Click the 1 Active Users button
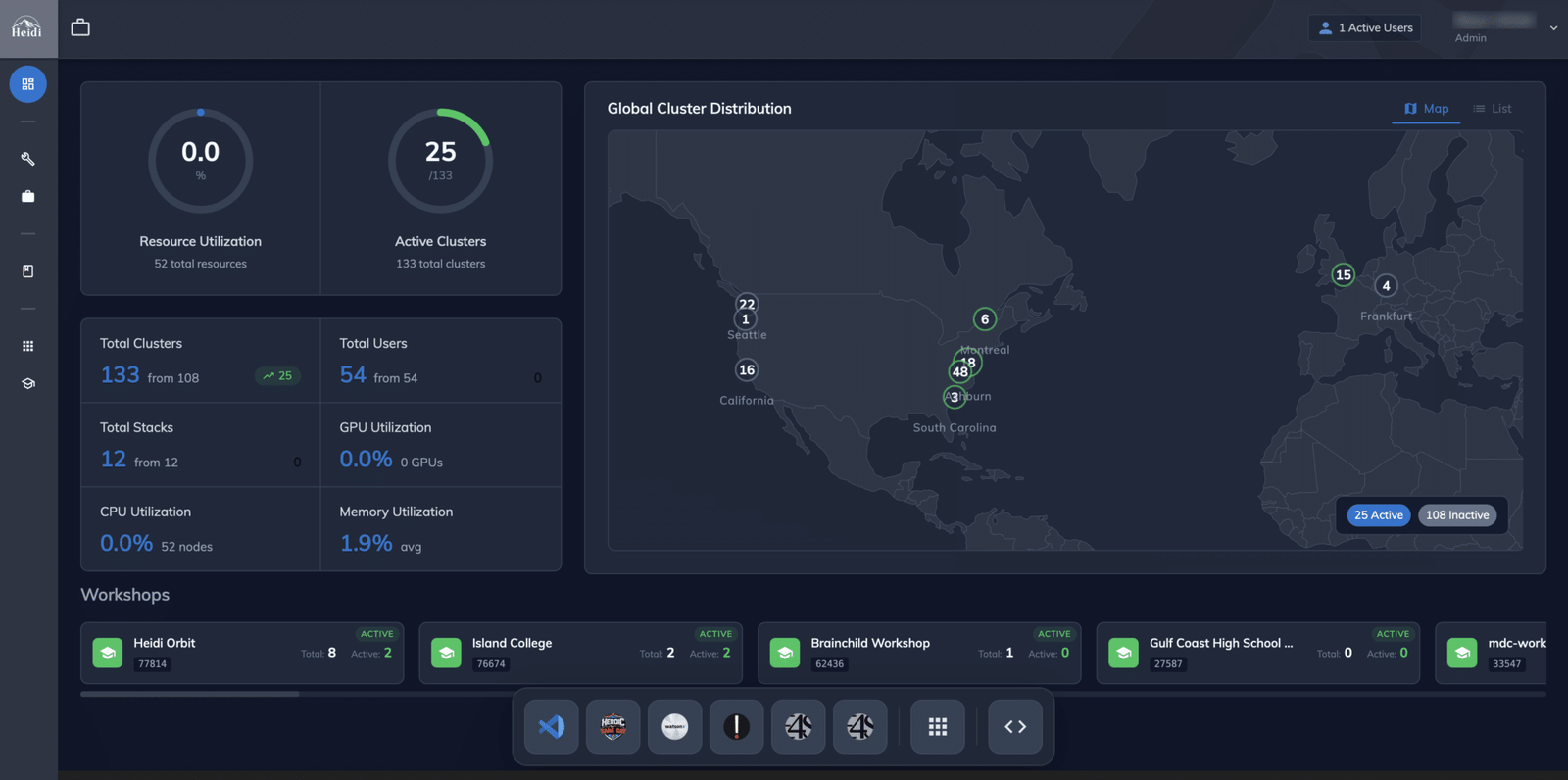1568x780 pixels. point(1365,28)
